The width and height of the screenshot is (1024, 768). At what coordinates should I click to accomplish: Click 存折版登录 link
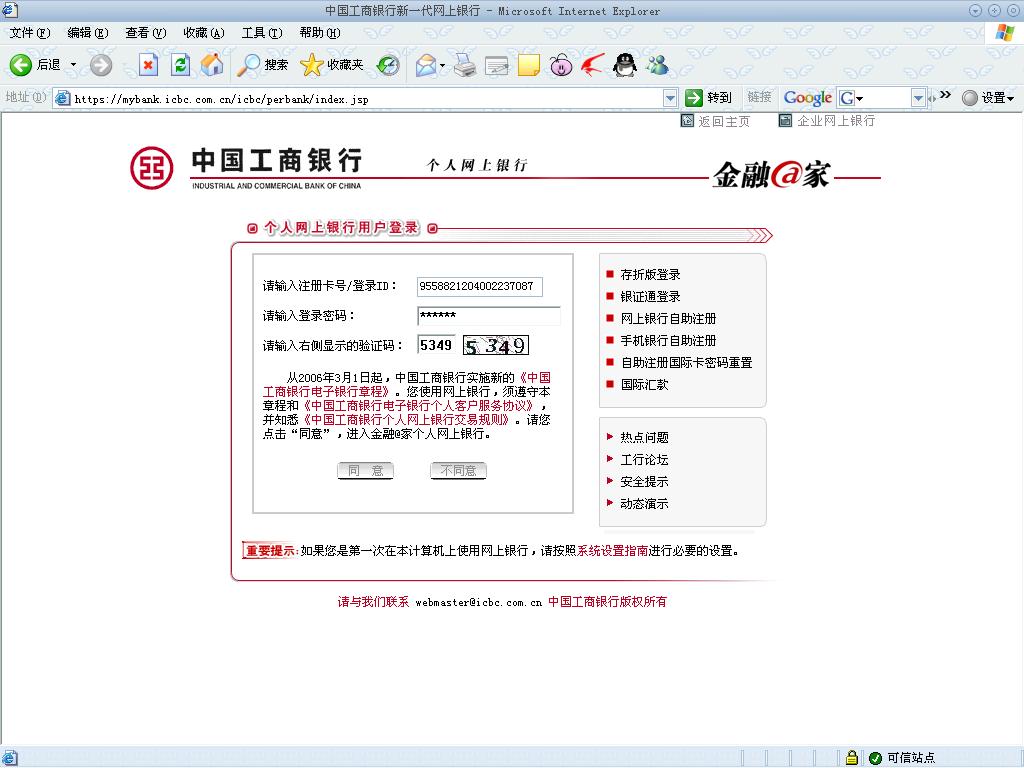tap(650, 275)
